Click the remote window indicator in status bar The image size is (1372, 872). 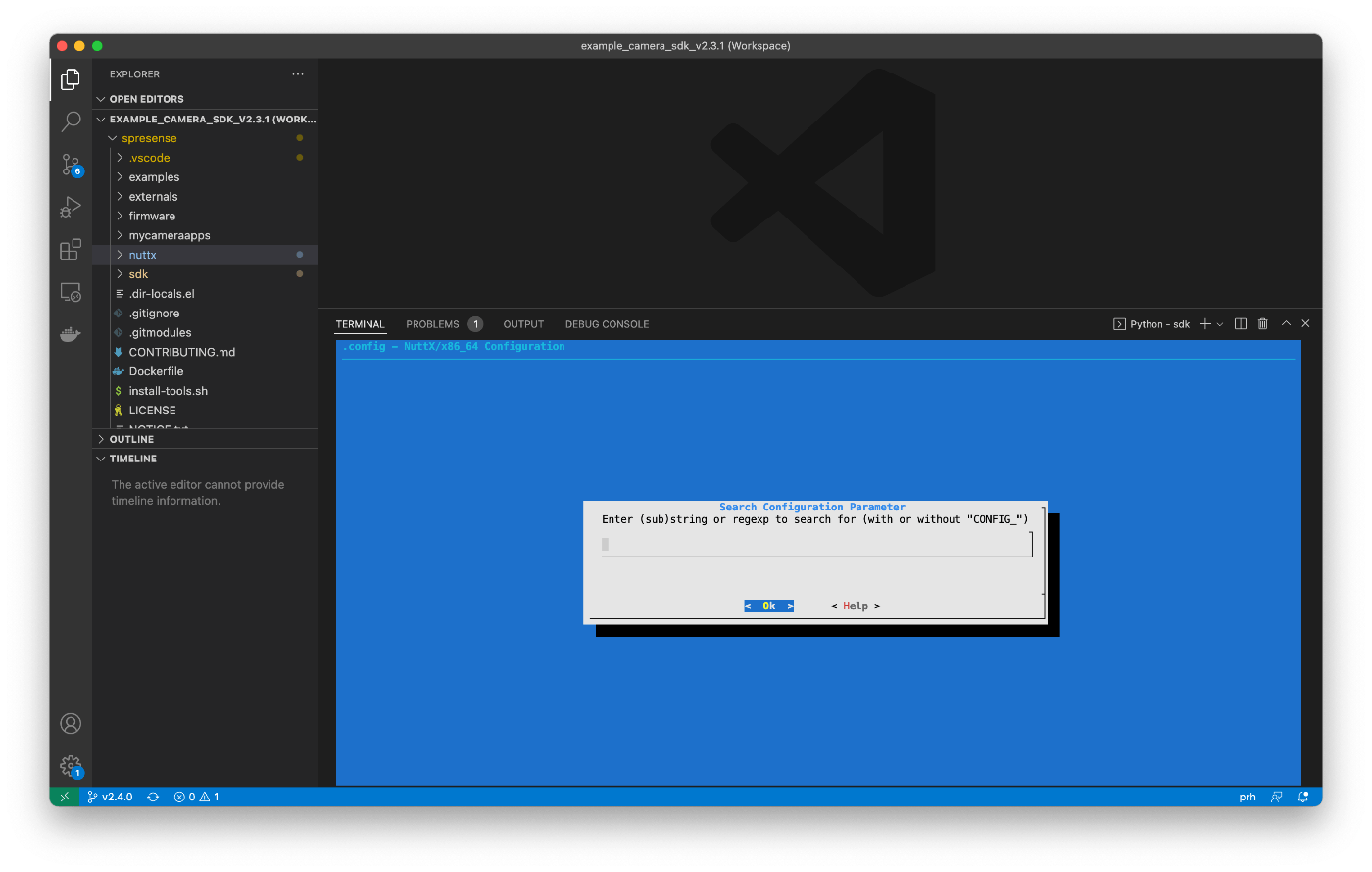click(x=65, y=797)
